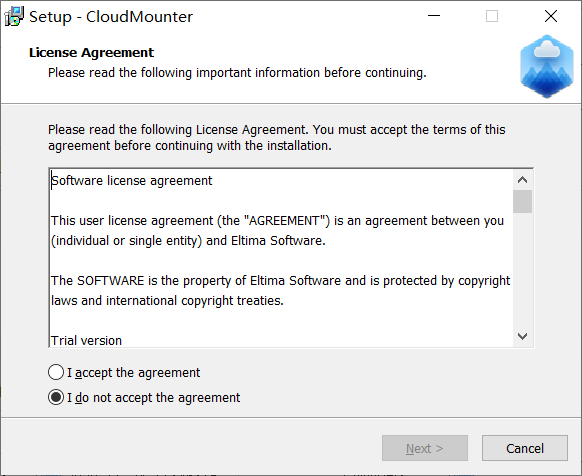Cancel the CloudMounter installation
Screen dimensions: 582x476
(525, 448)
